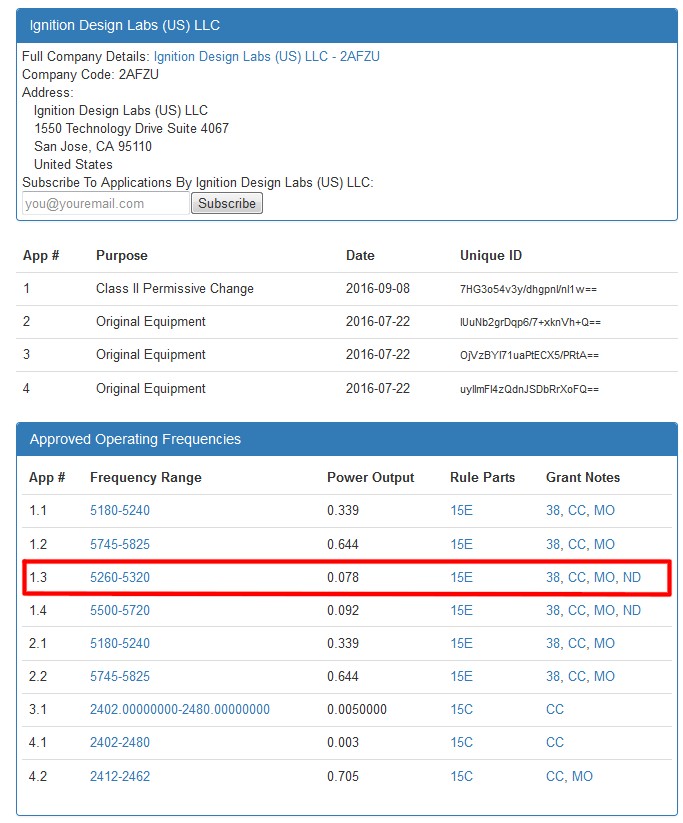Open rule part 15E in row 1.1
This screenshot has width=683, height=823.
coord(461,510)
